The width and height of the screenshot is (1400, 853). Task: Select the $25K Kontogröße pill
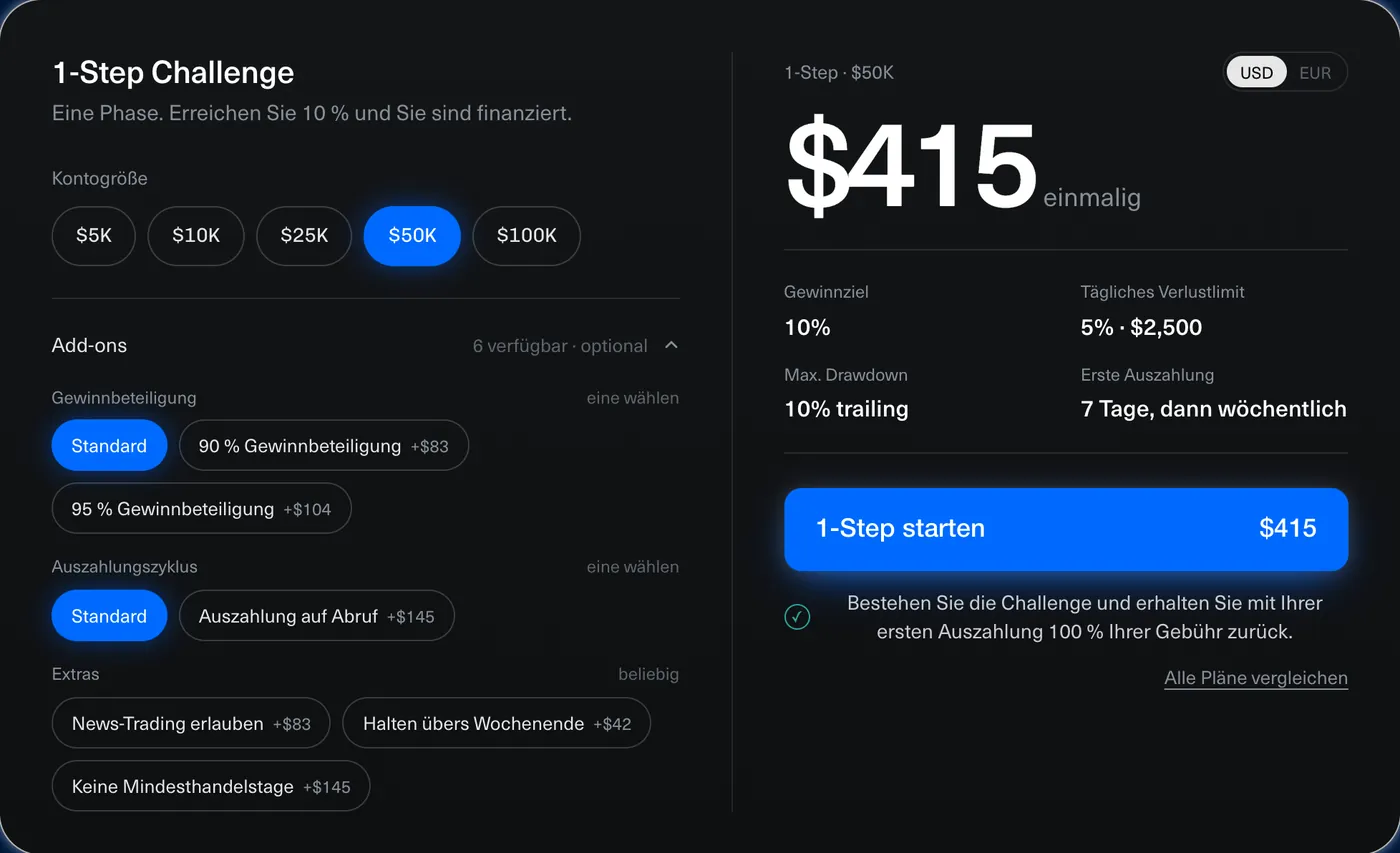(304, 236)
